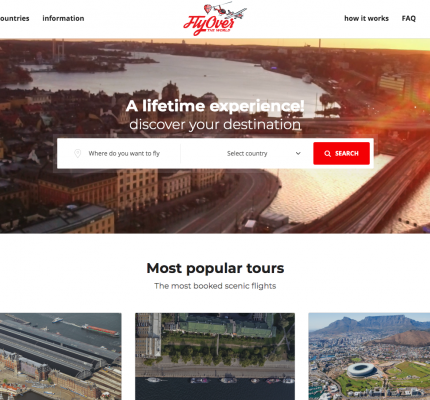Open the countries menu item

coord(14,18)
